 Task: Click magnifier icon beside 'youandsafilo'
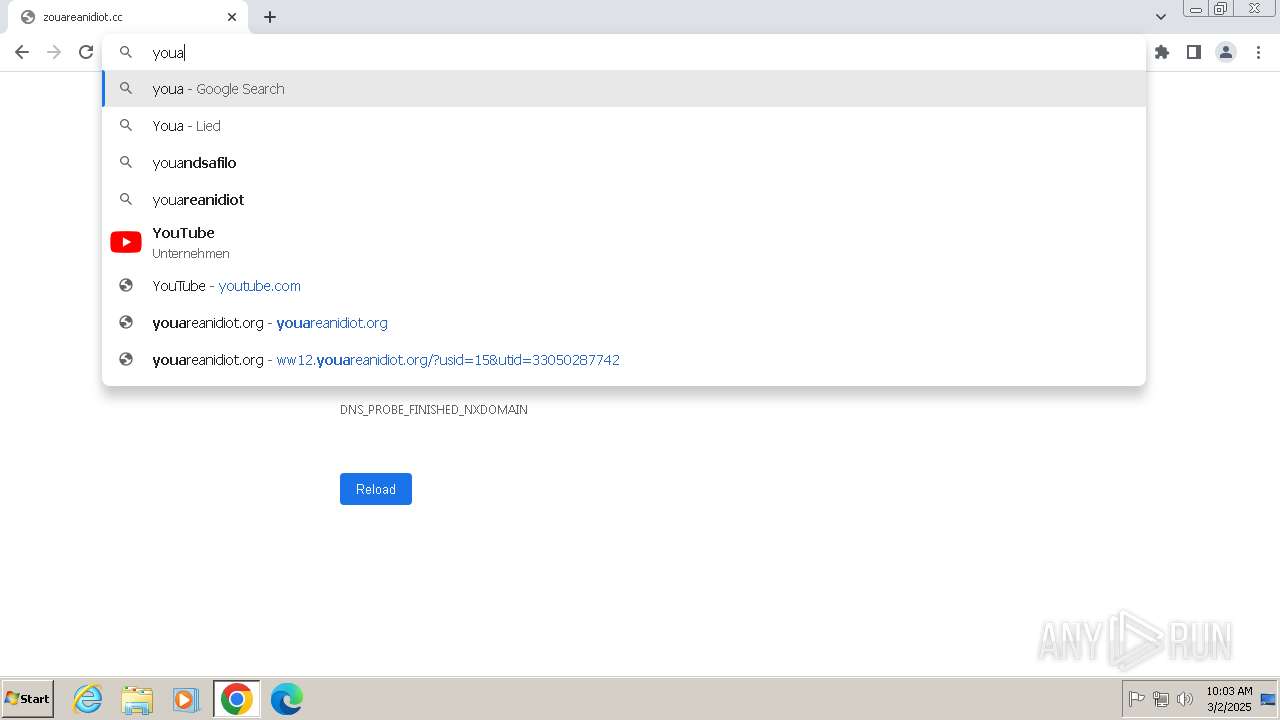(x=126, y=162)
